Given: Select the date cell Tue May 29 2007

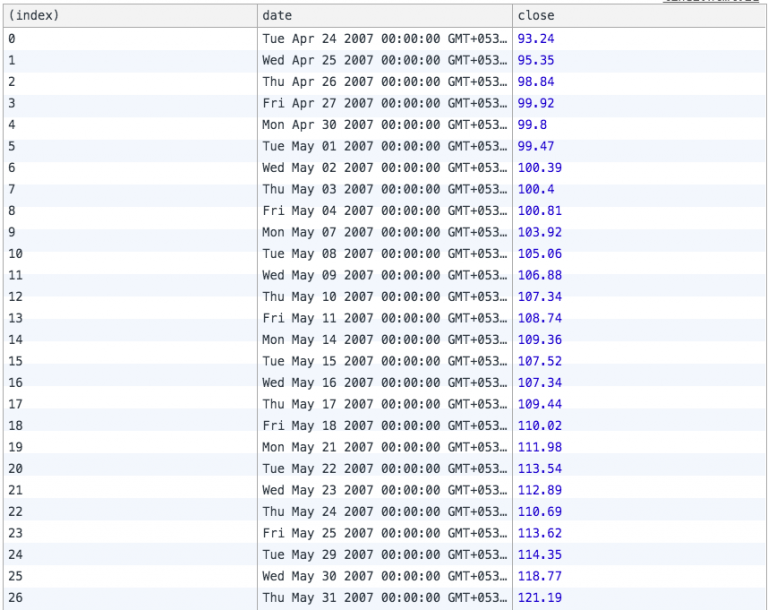Looking at the screenshot, I should [x=384, y=555].
